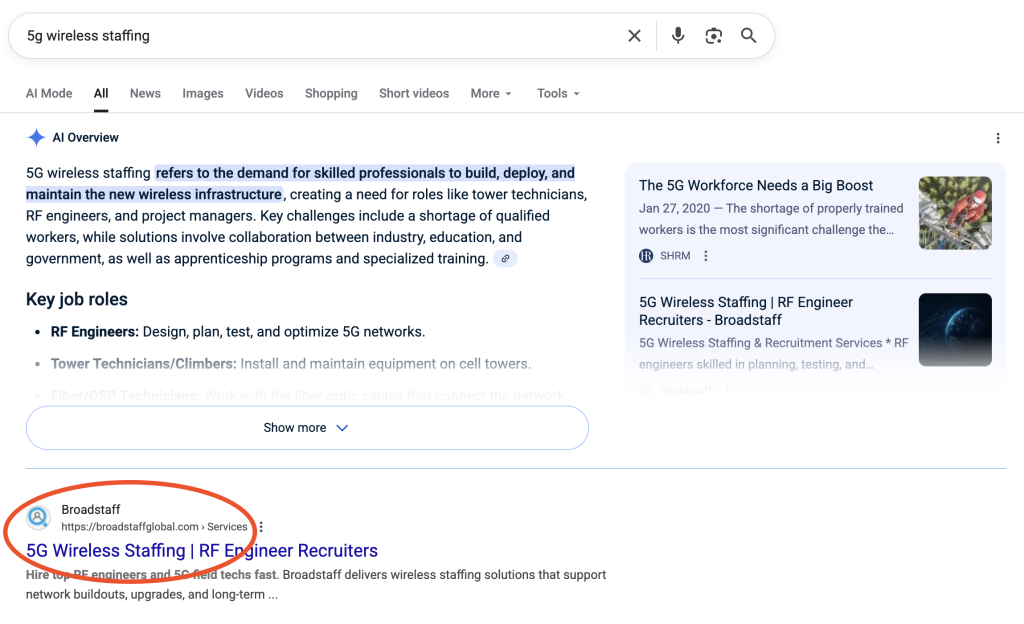Click the microphone voice search icon
1024x624 pixels.
point(678,36)
